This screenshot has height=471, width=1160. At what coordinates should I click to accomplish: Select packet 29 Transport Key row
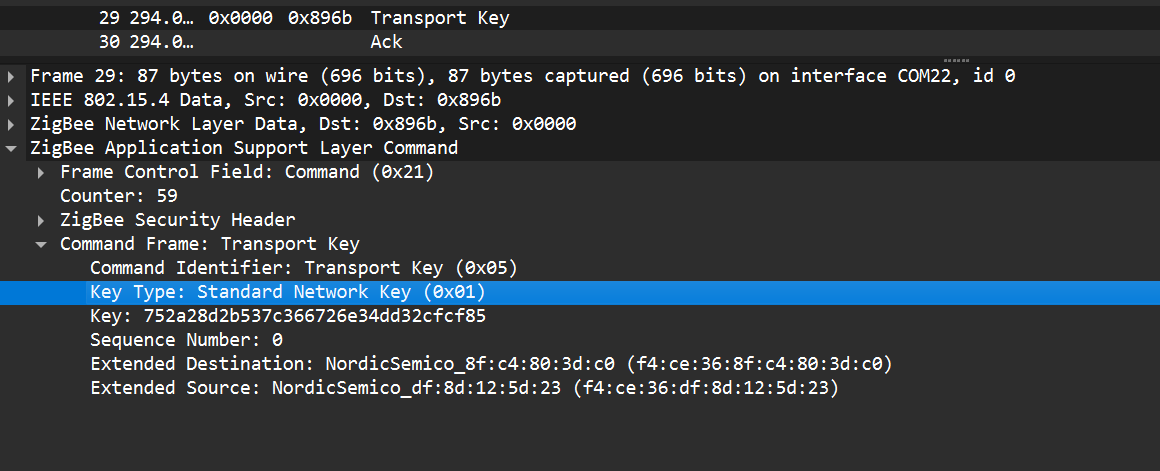click(x=440, y=18)
